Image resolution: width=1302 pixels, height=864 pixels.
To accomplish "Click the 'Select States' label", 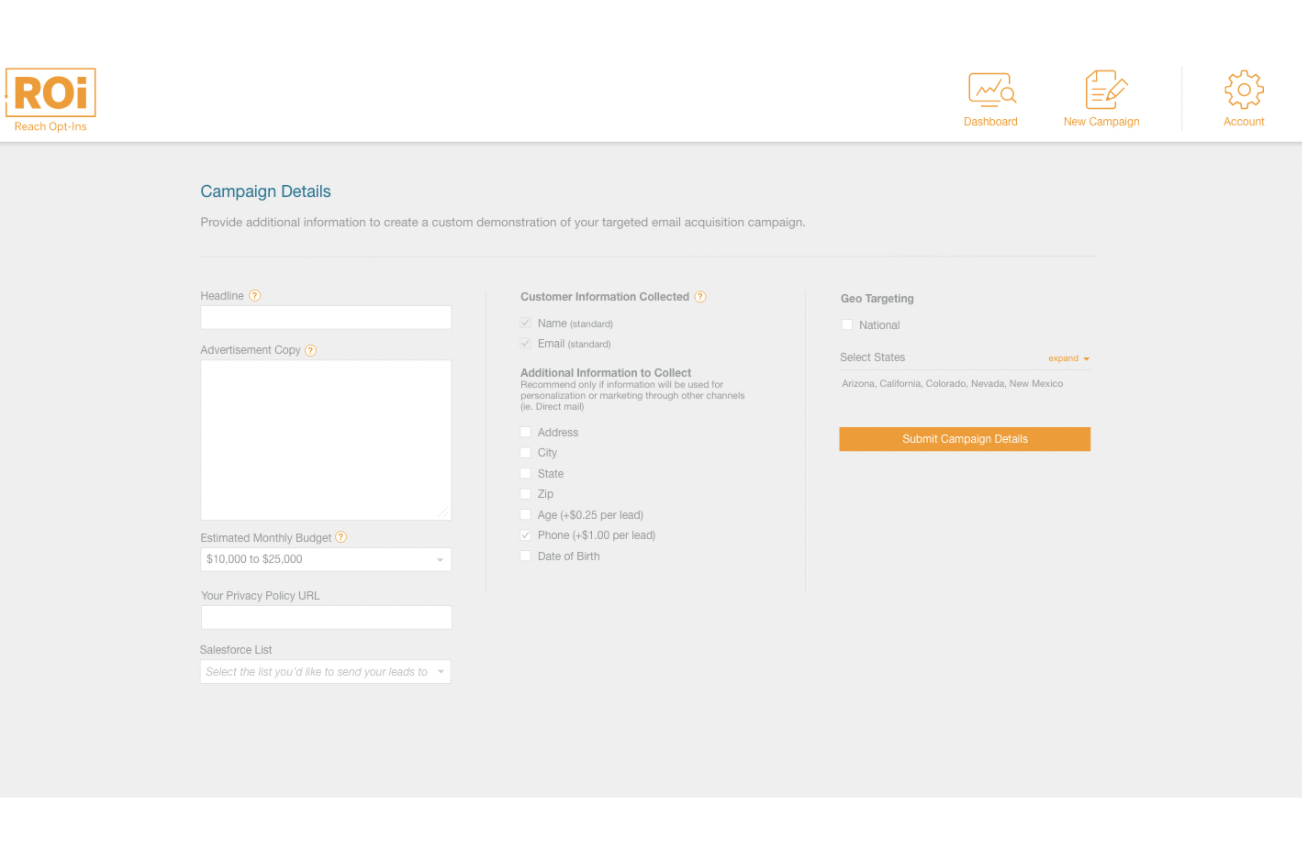I will 873,357.
